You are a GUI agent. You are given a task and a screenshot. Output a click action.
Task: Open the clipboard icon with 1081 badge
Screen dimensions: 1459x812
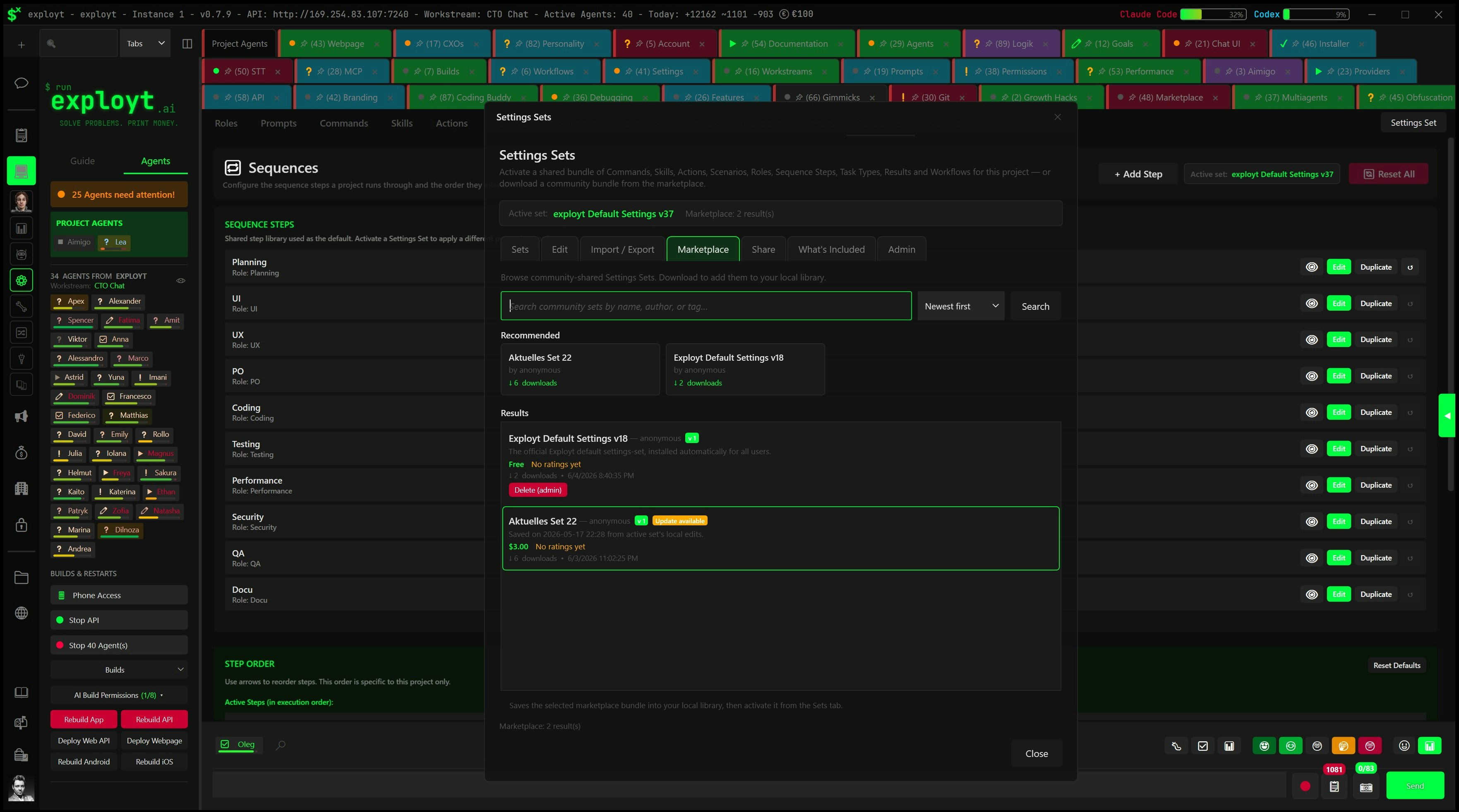point(1334,786)
